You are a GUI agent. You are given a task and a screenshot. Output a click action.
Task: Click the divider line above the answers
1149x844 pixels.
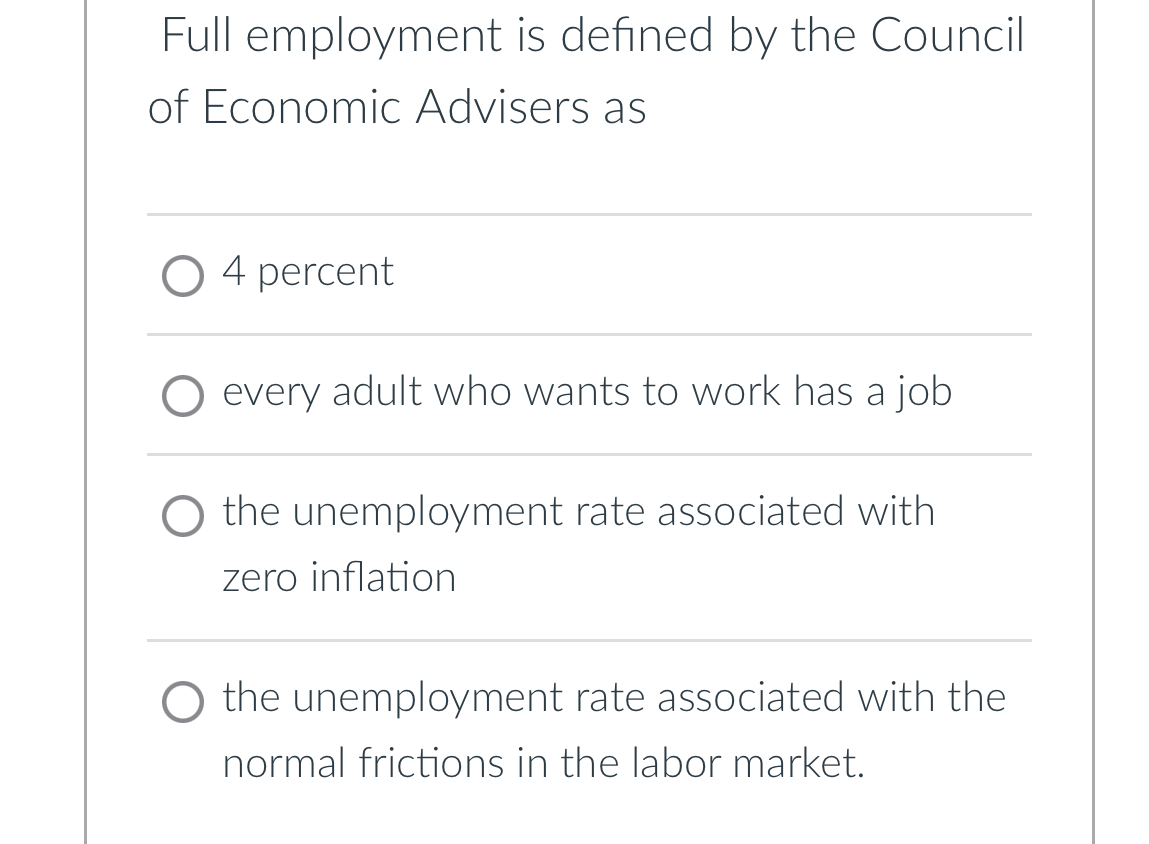[x=588, y=213]
